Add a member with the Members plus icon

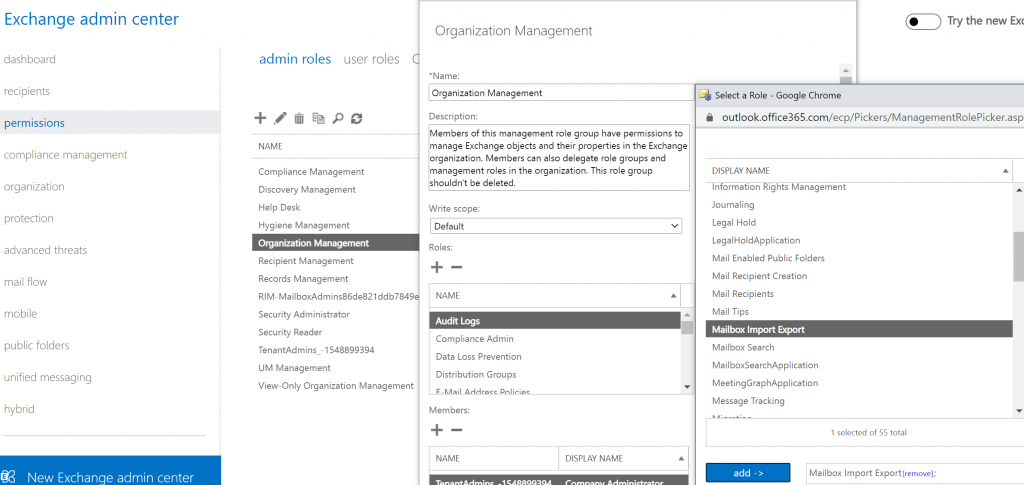[x=437, y=430]
